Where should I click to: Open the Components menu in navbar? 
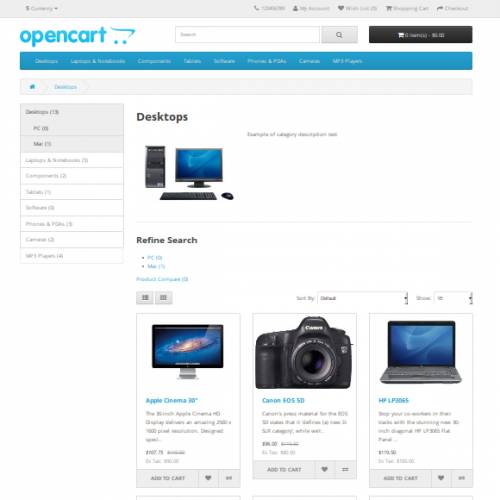[154, 61]
